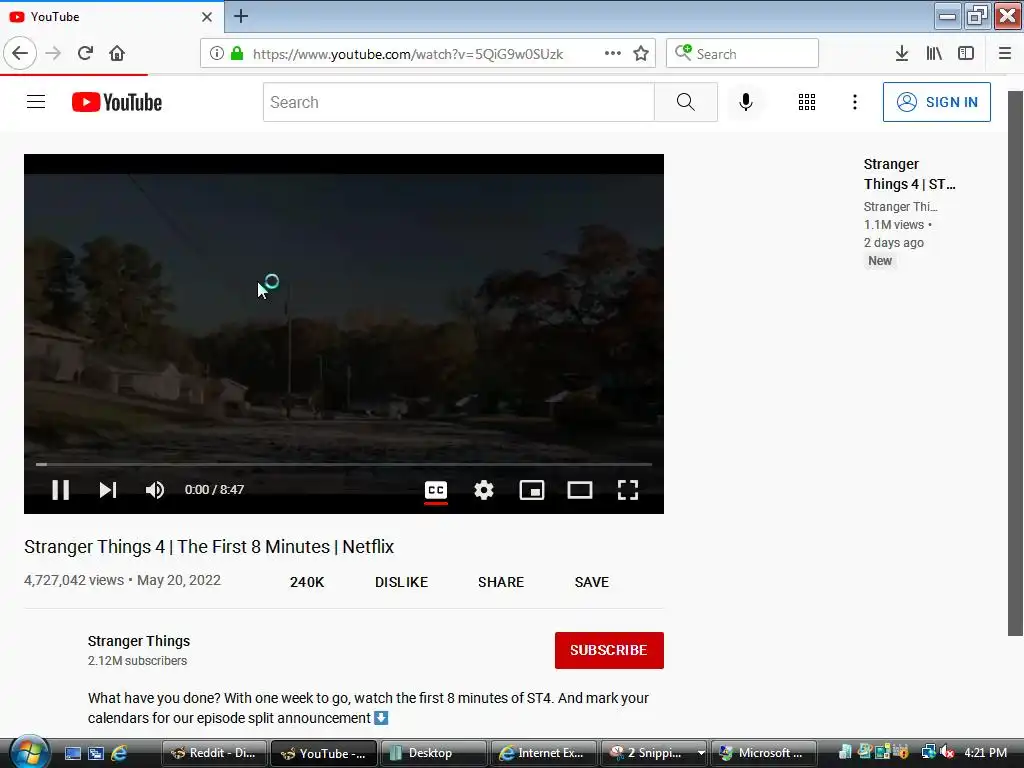The width and height of the screenshot is (1024, 768).
Task: Click the video title Stranger Things 4 text
Action: pos(209,547)
